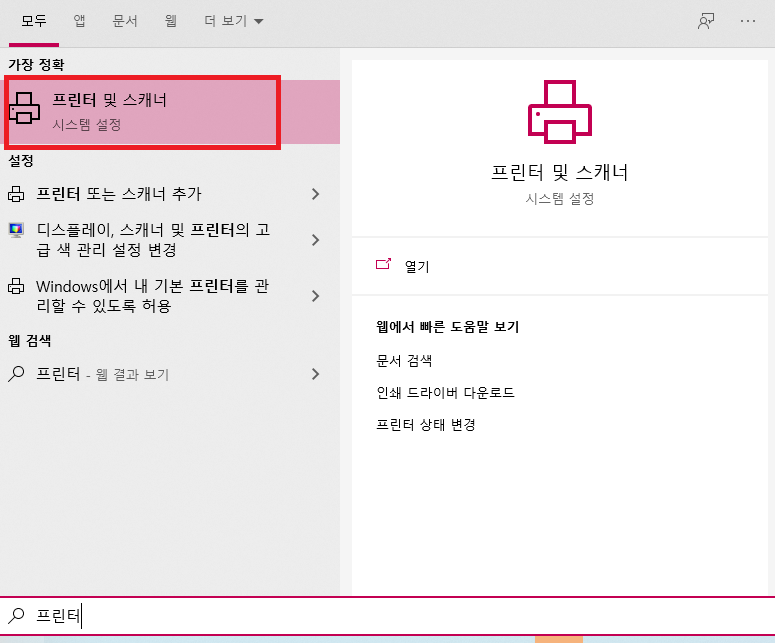Image resolution: width=775 pixels, height=643 pixels.
Task: Click the open-window icon beside 열기
Action: coord(384,264)
